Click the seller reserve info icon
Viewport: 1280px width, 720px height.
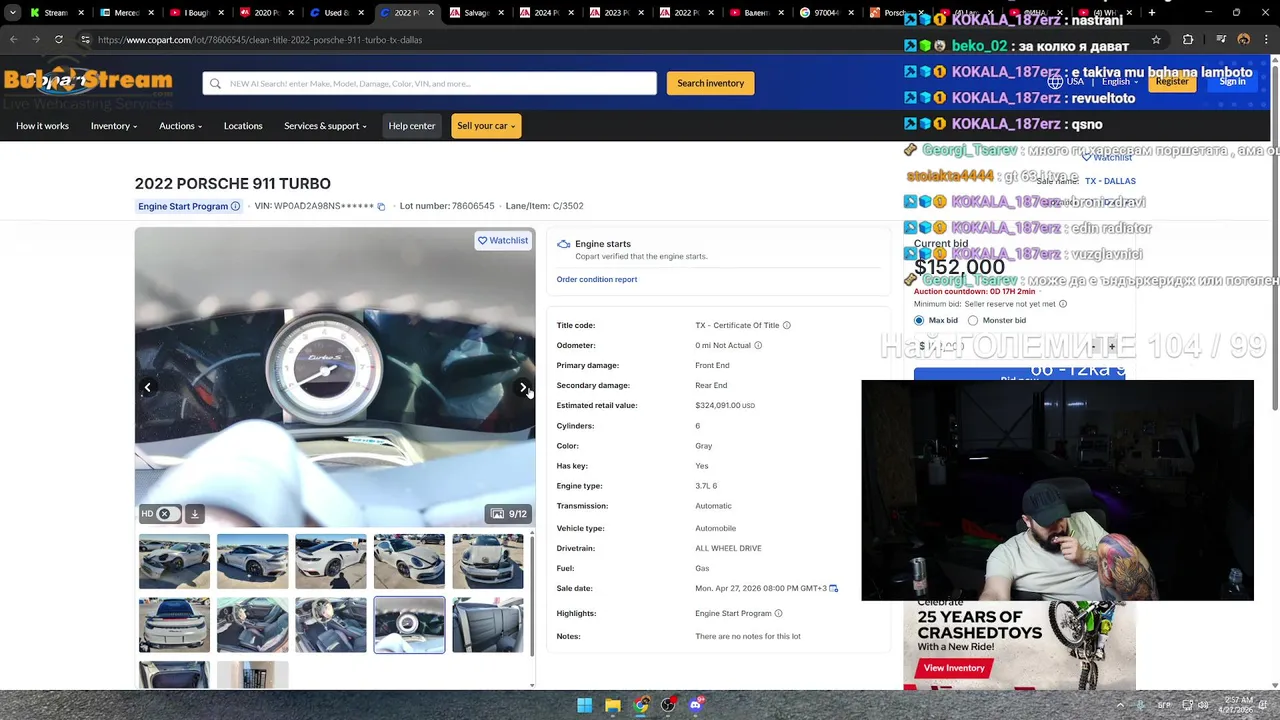(1063, 304)
